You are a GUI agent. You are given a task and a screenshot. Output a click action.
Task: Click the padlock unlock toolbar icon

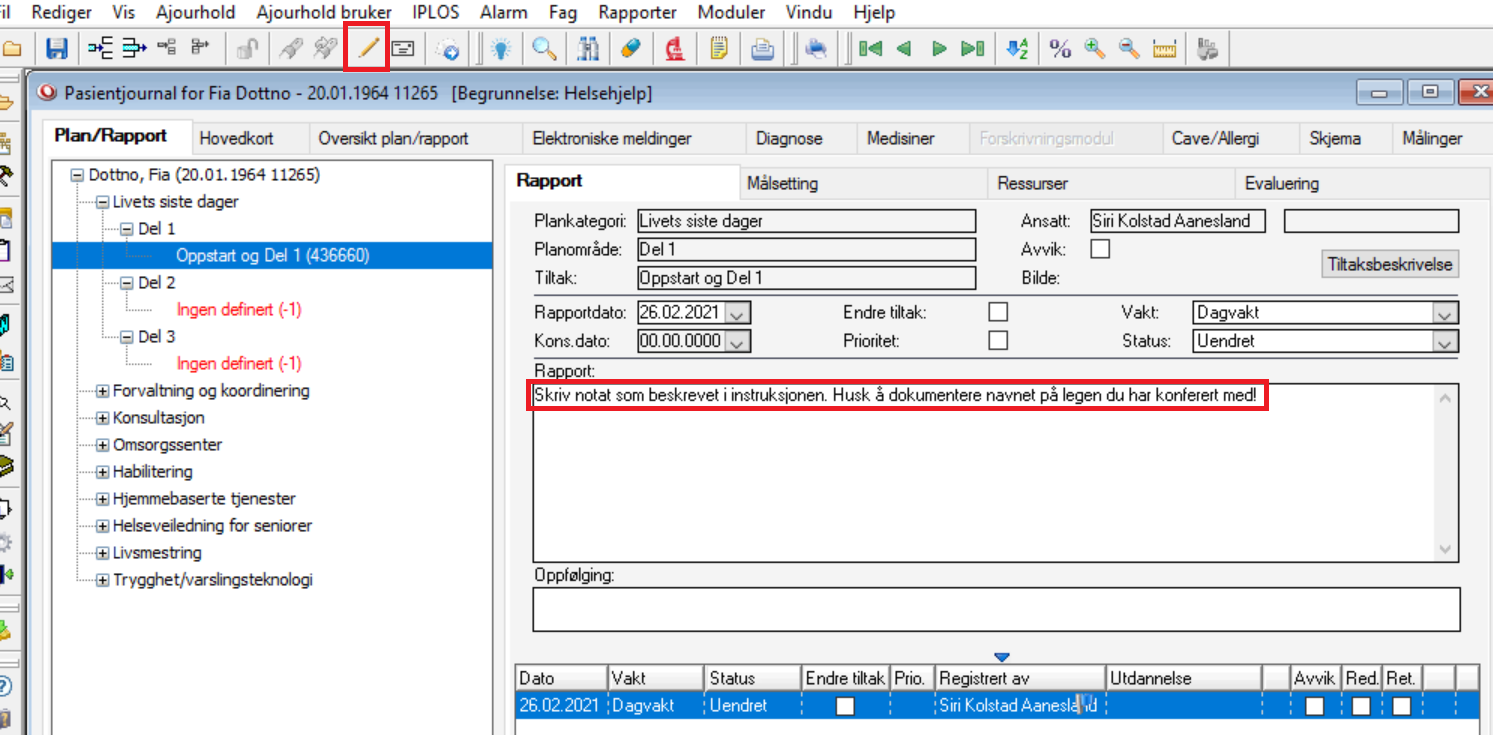click(x=247, y=48)
